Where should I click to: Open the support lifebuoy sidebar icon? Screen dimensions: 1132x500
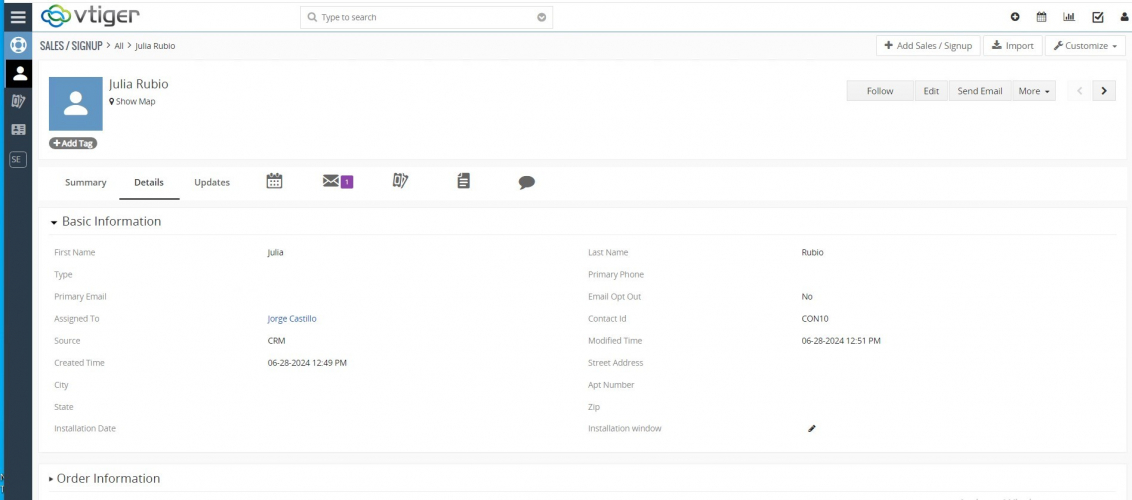[x=18, y=45]
